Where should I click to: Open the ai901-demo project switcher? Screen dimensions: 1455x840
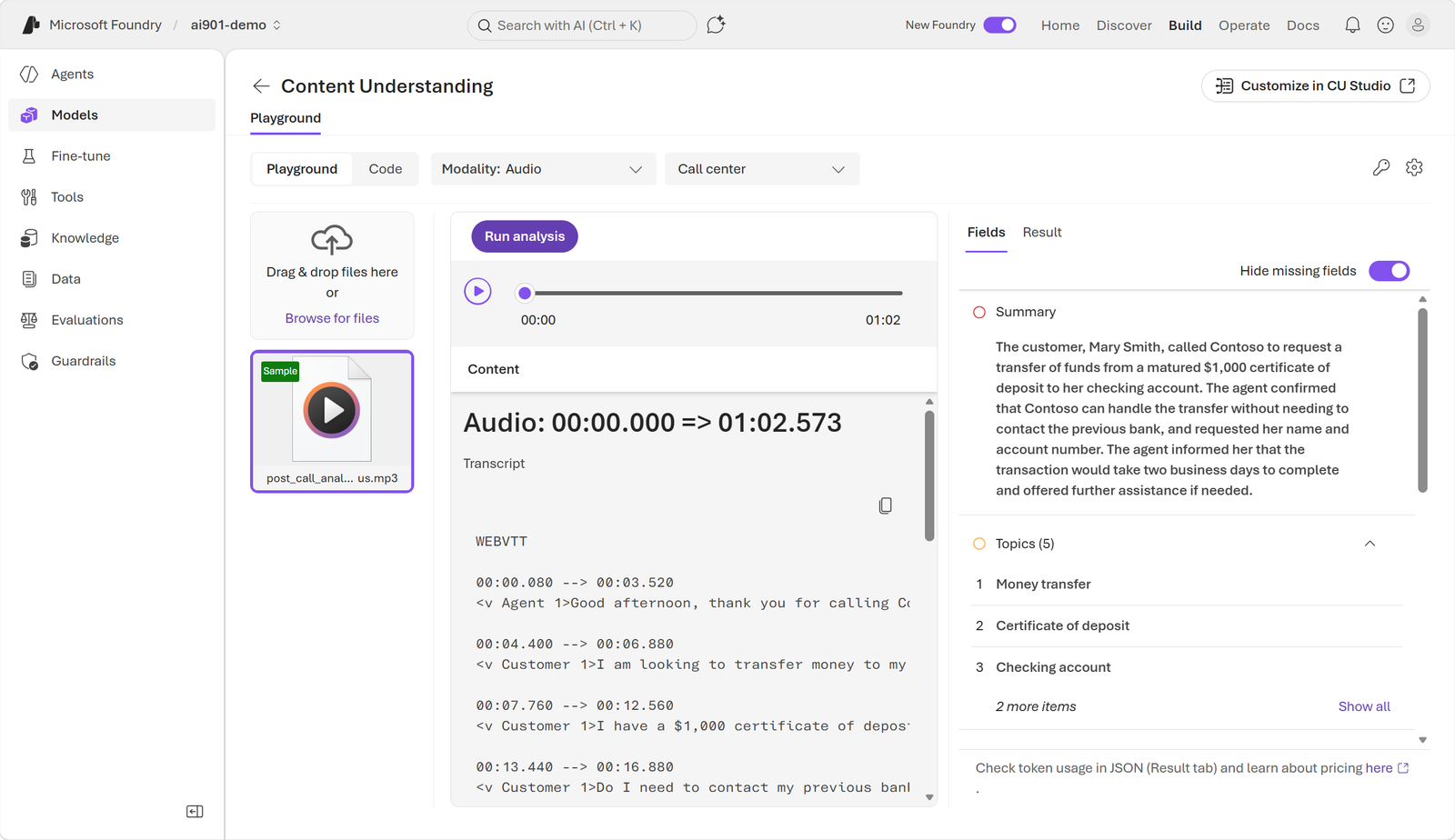236,25
